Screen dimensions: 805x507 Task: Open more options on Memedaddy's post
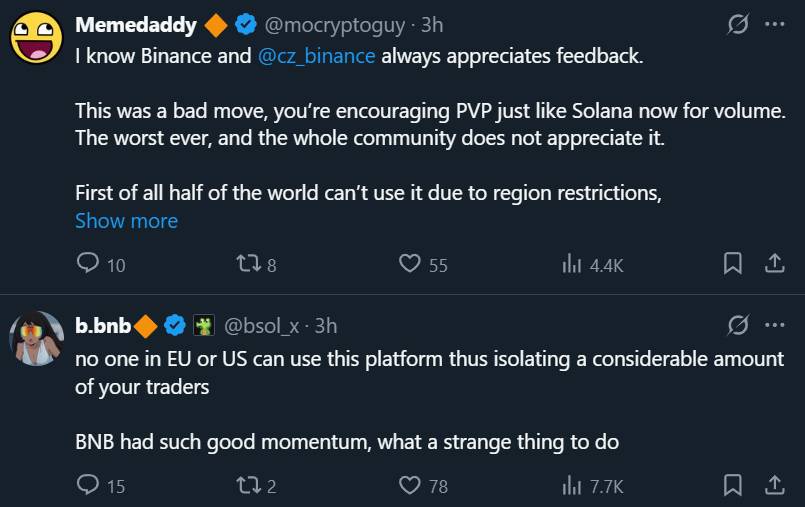[x=774, y=24]
